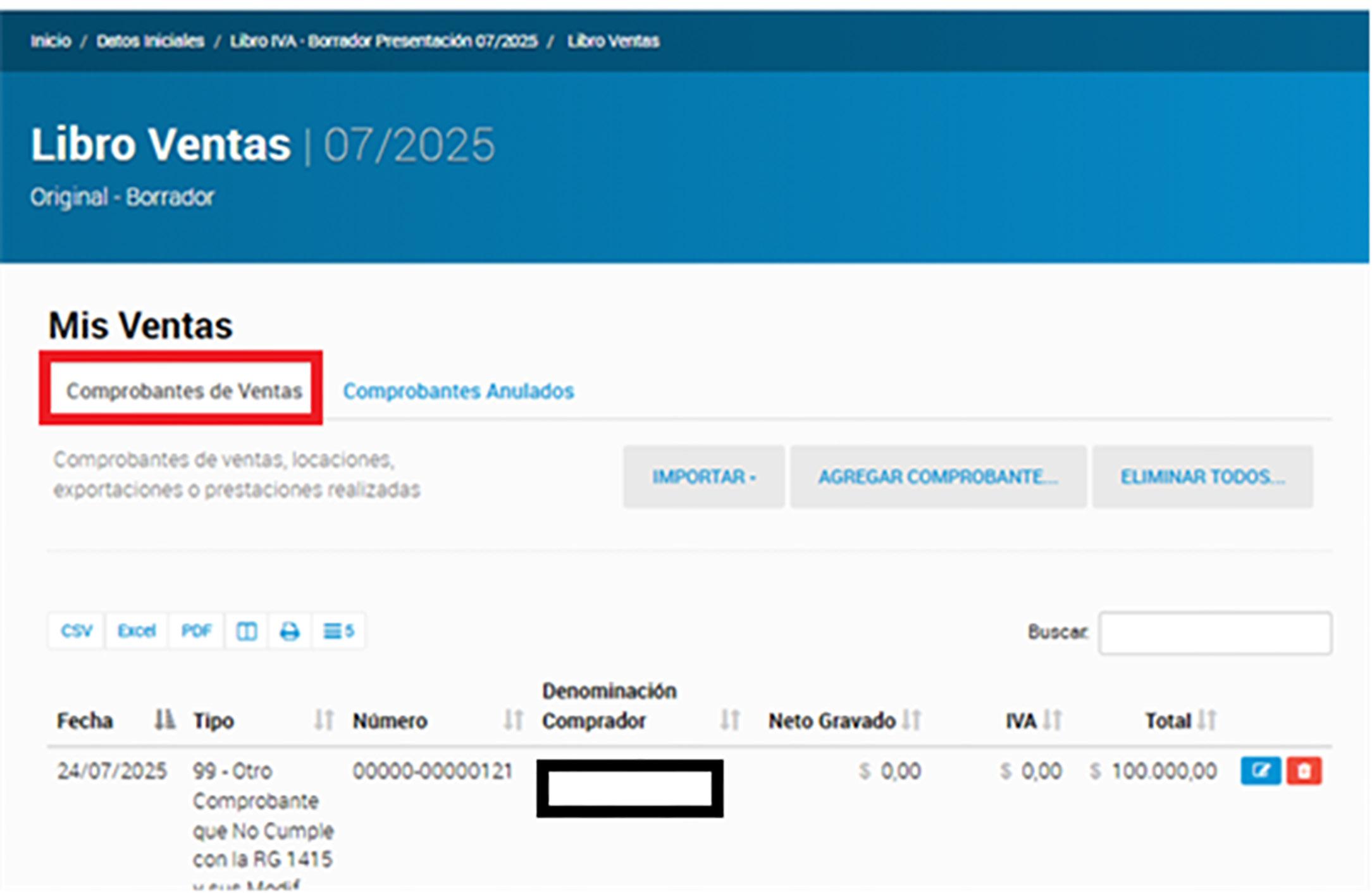1372x893 pixels.
Task: Go to Inicio breadcrumb link
Action: [51, 41]
